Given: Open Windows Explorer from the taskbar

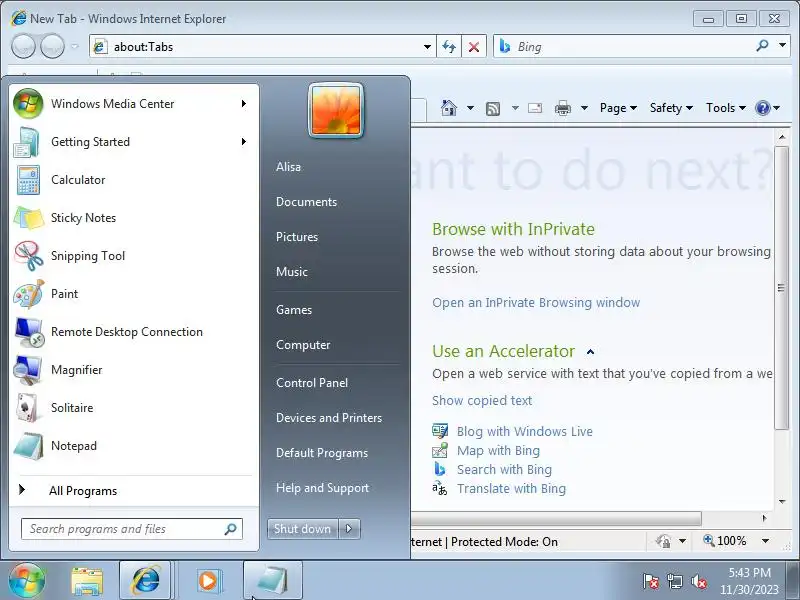Looking at the screenshot, I should pyautogui.click(x=87, y=581).
